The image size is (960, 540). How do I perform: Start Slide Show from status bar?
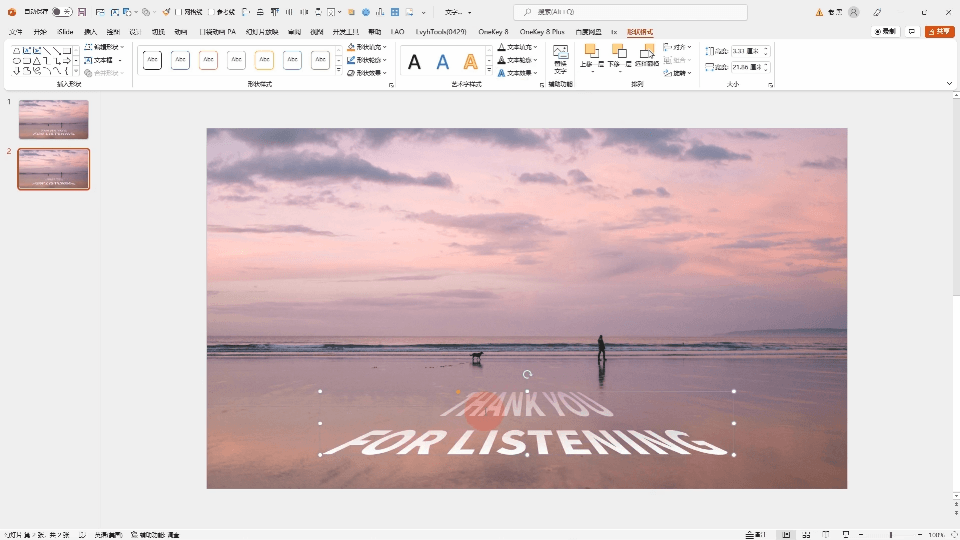pos(846,534)
